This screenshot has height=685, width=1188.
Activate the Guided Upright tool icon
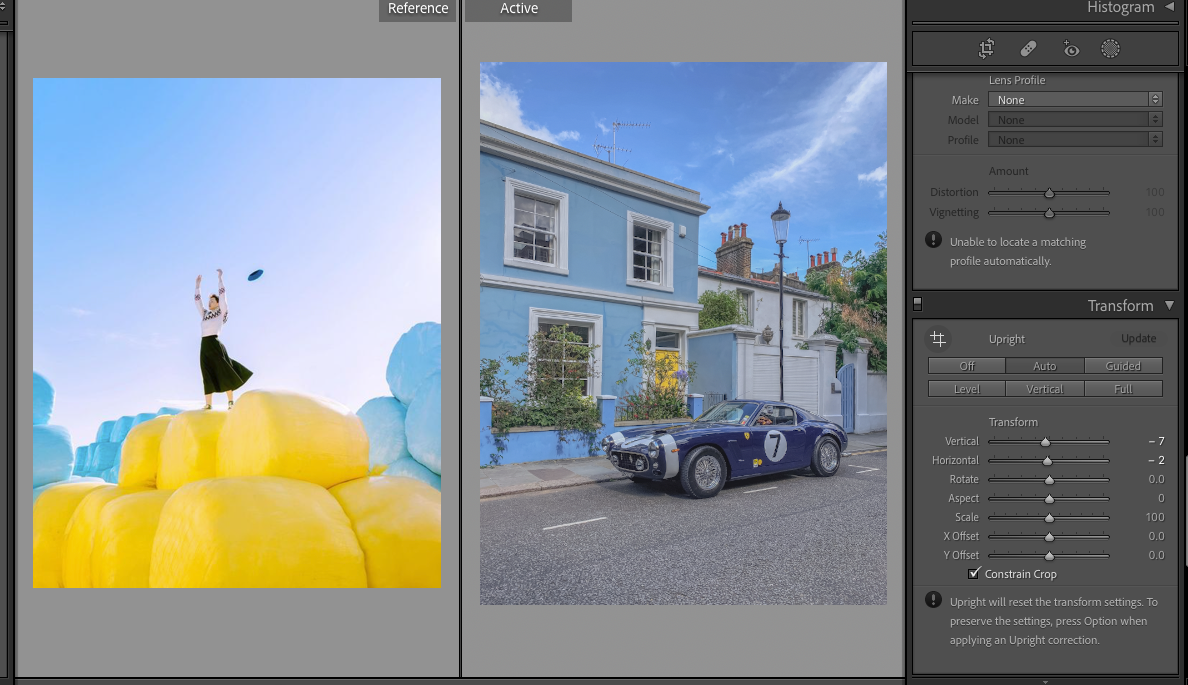click(x=938, y=339)
